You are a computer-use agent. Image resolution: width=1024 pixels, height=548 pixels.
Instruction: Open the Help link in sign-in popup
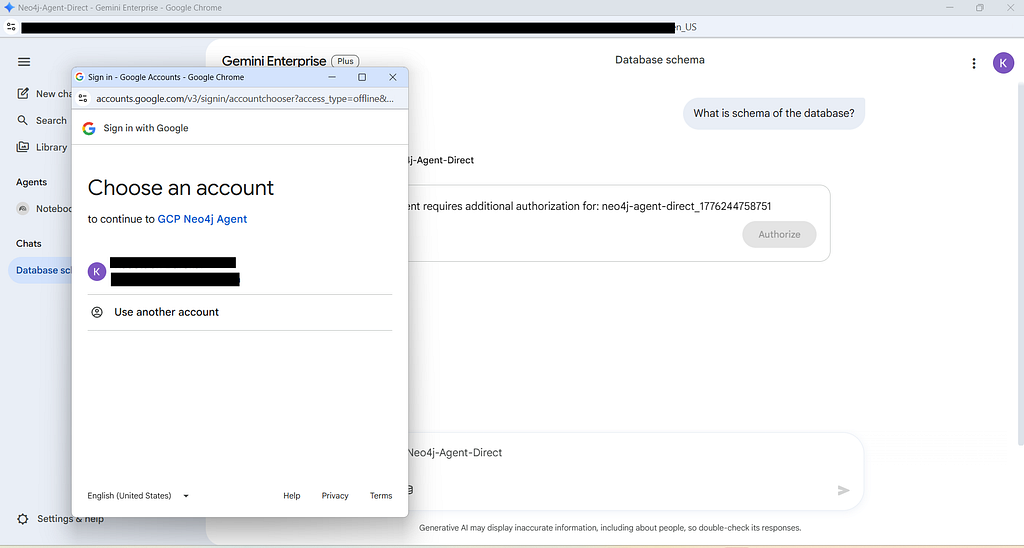pos(291,496)
